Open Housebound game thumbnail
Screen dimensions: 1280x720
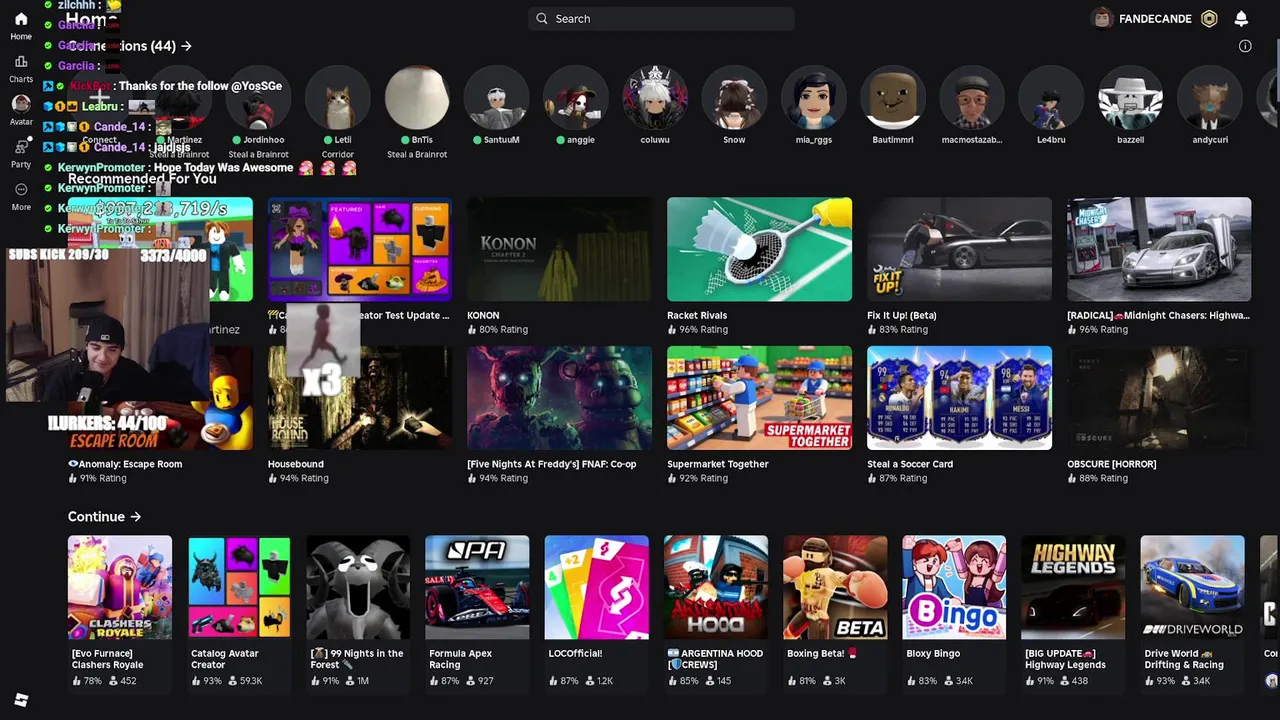click(x=359, y=398)
